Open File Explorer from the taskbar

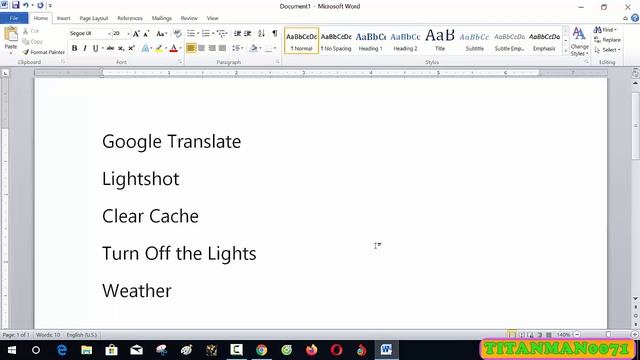tap(86, 350)
